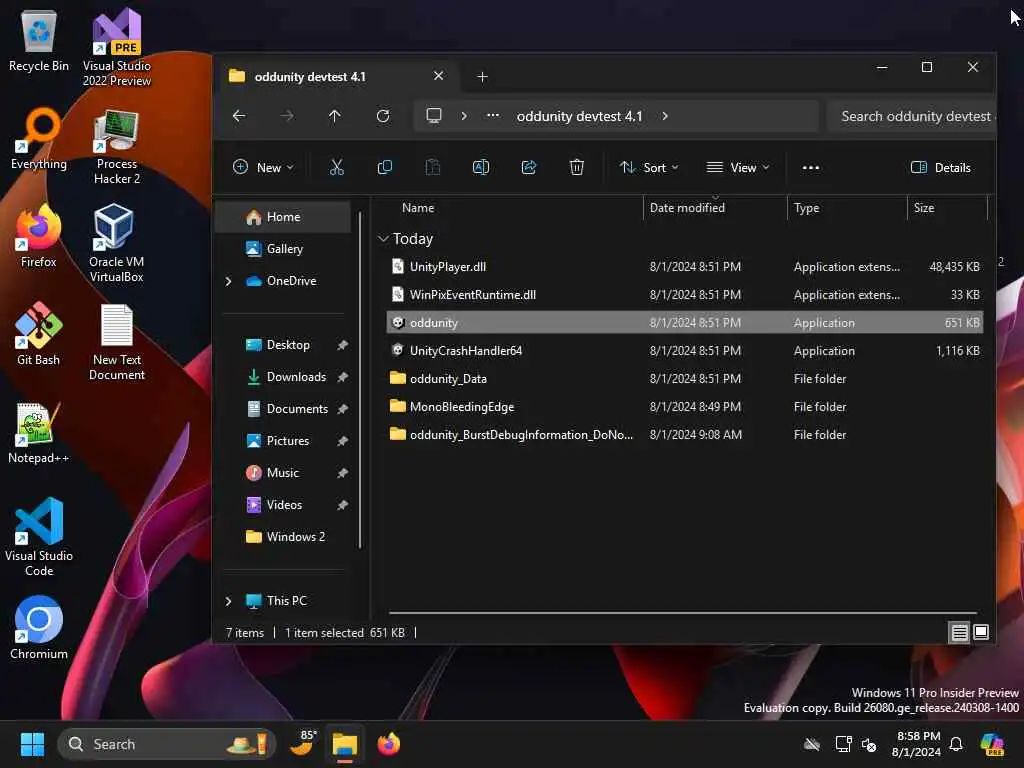Open the View dropdown menu
Screen dimensions: 1024x768
[738, 168]
